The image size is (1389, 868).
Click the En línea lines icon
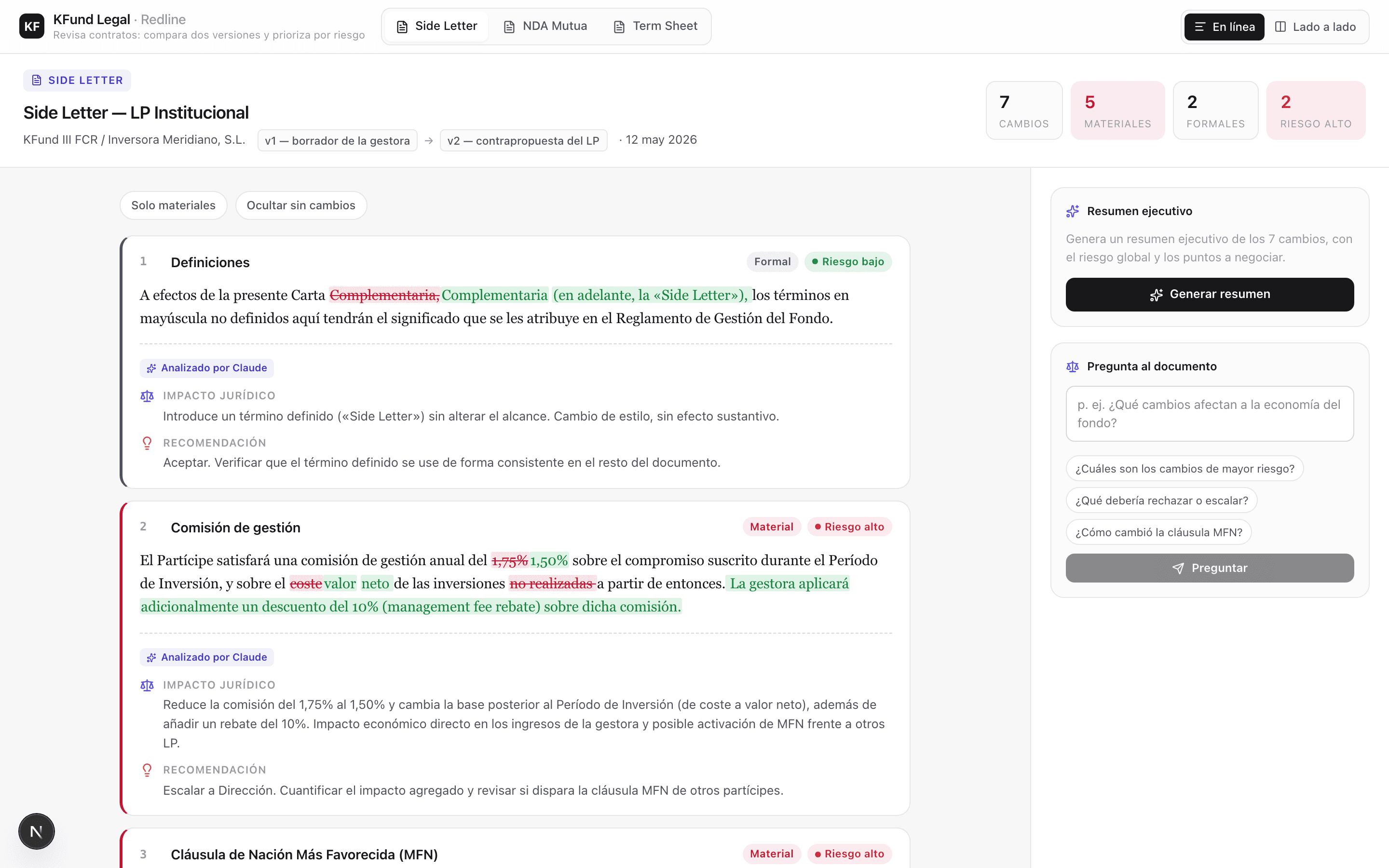click(1199, 27)
